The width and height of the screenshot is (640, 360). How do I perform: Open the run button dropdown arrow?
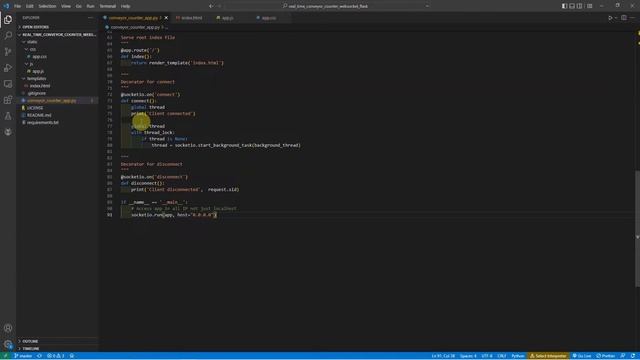click(616, 18)
